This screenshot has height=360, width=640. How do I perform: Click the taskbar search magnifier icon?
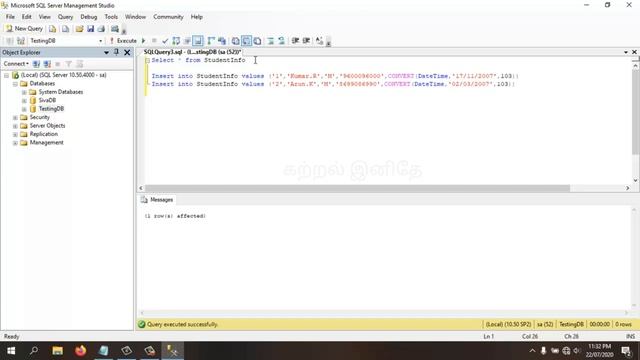pos(34,351)
